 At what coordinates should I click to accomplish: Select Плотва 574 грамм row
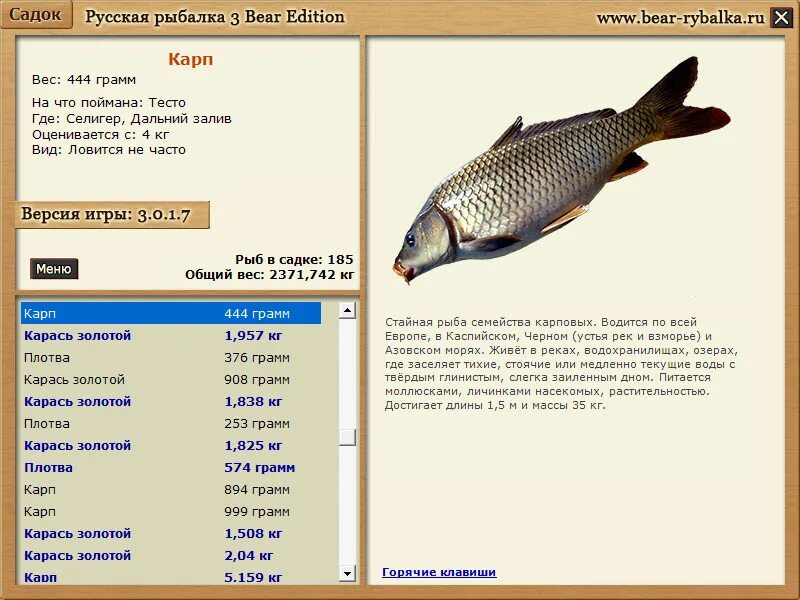click(171, 467)
